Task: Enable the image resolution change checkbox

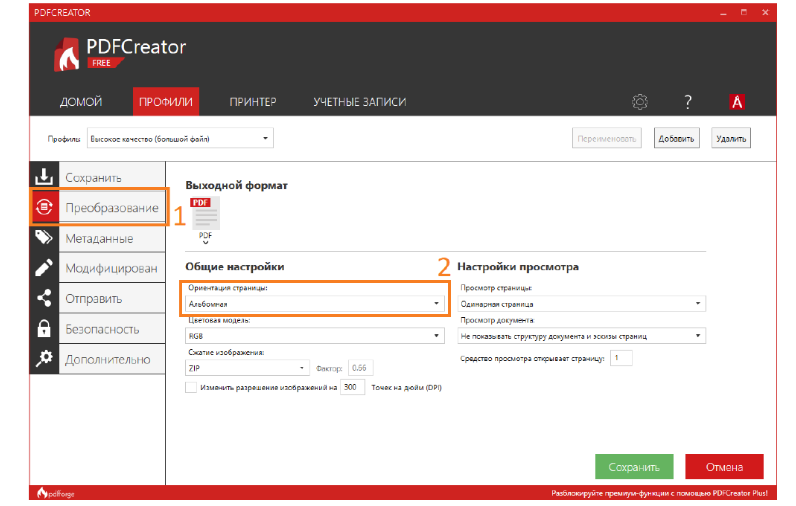Action: 191,387
